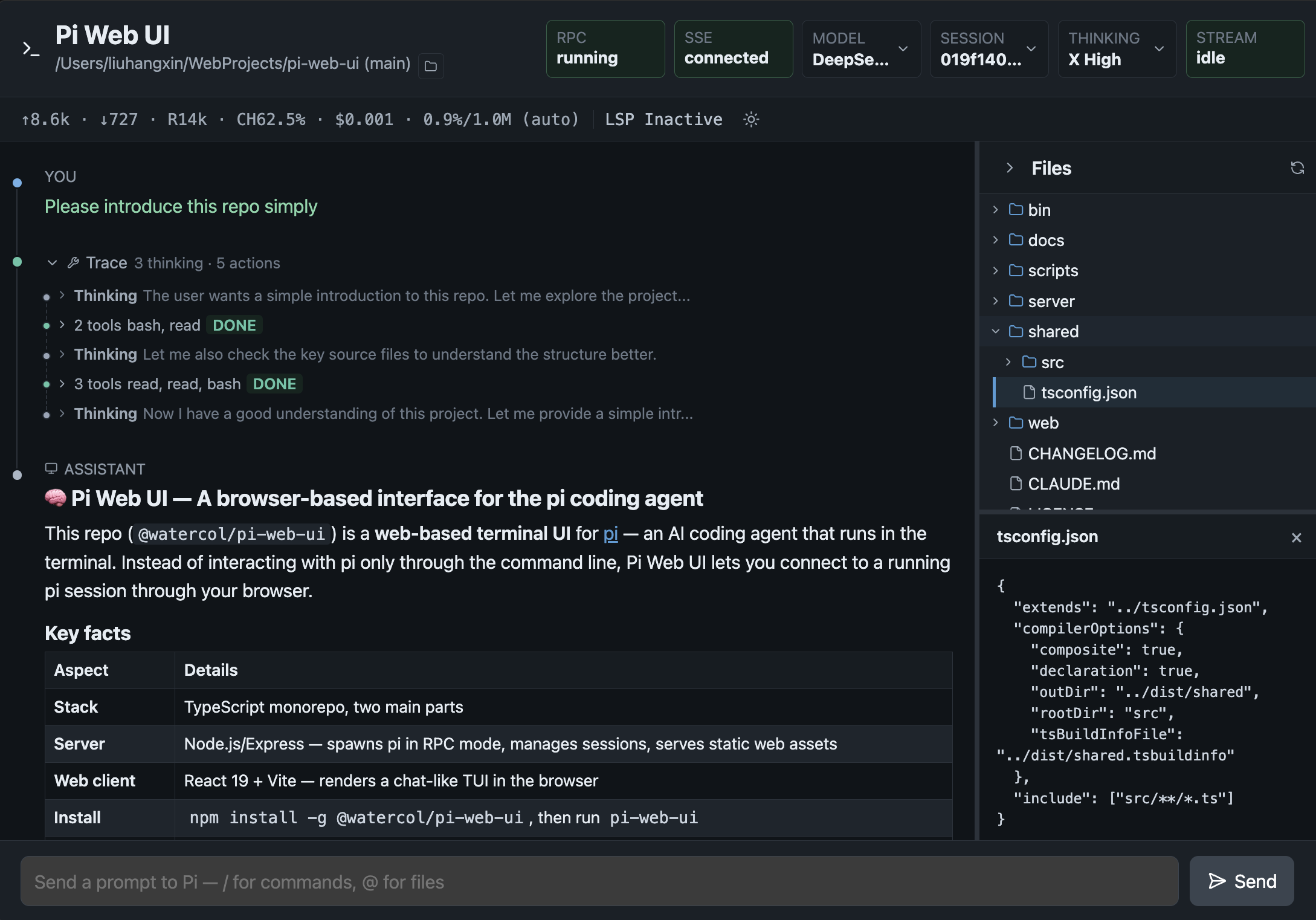Collapse the Files panel chevron
This screenshot has height=920, width=1316.
coord(1009,168)
